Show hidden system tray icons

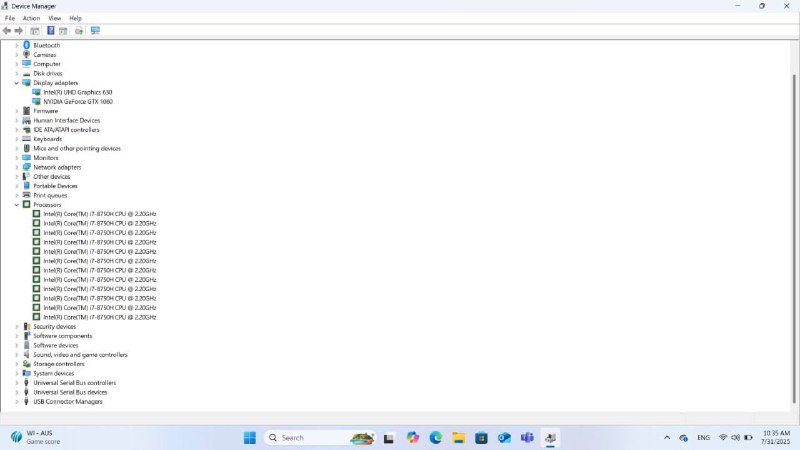click(667, 438)
